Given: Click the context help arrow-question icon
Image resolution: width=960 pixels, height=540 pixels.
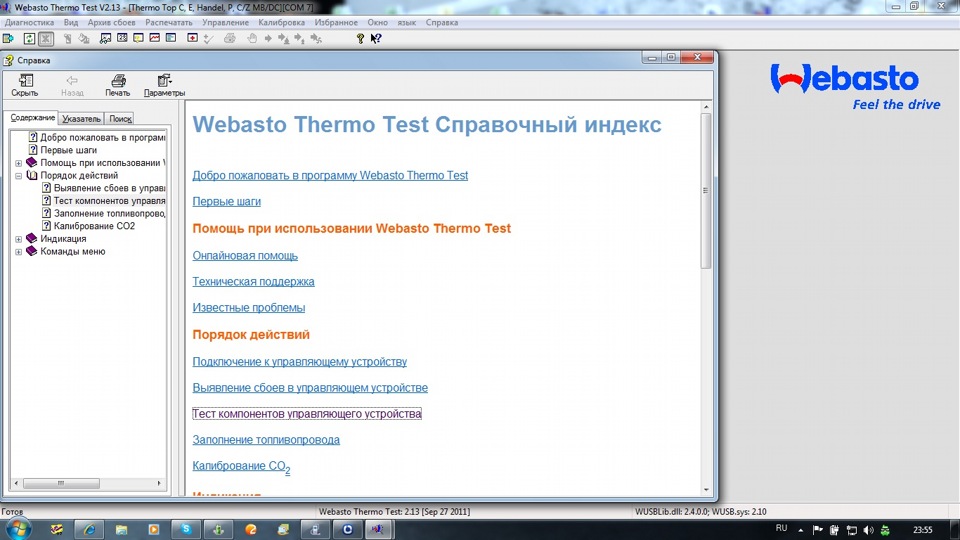Looking at the screenshot, I should coord(376,39).
